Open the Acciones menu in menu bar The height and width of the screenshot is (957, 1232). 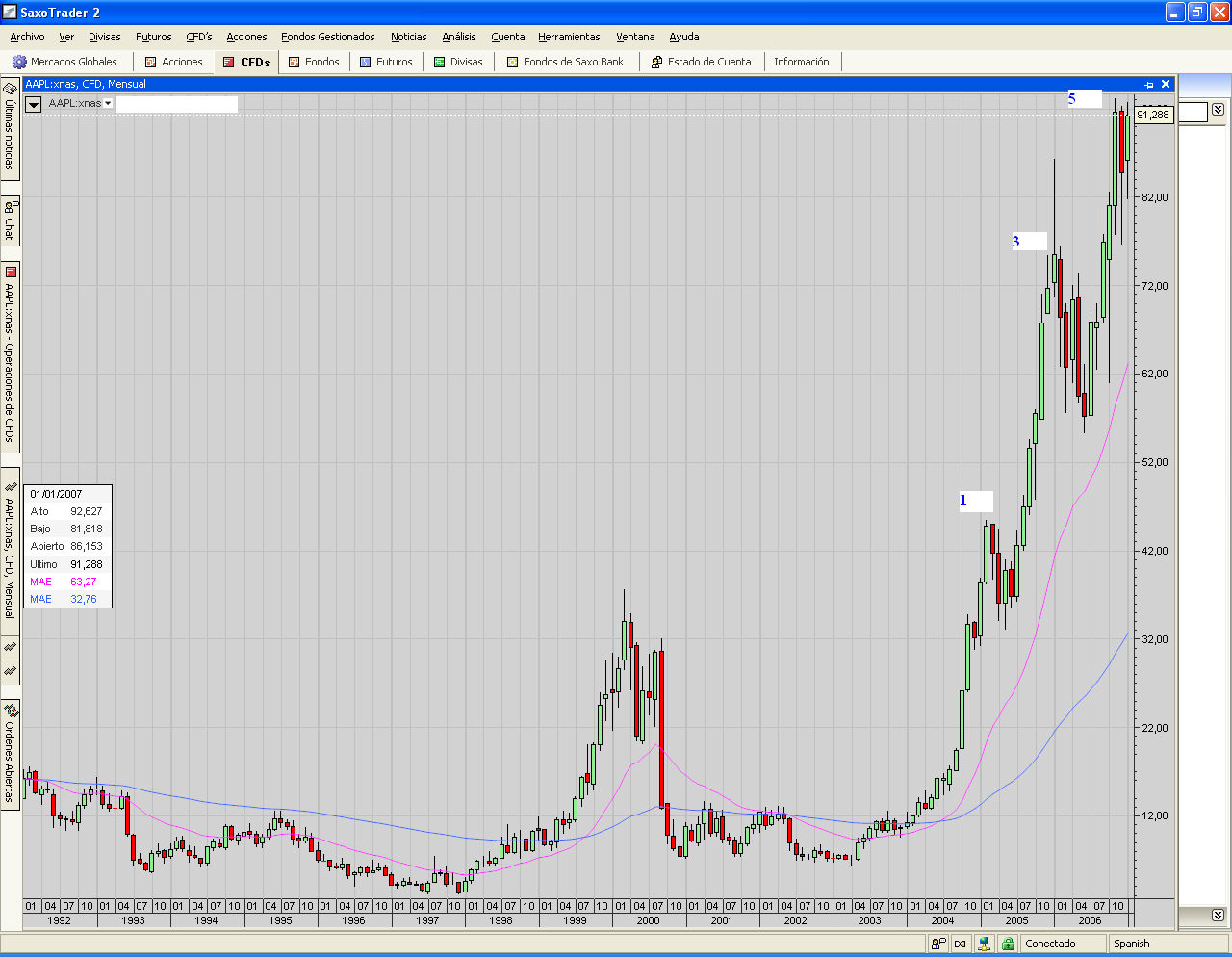[246, 37]
